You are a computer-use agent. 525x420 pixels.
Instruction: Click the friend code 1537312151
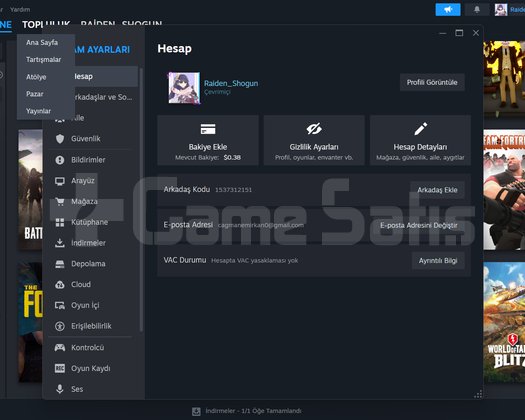click(233, 190)
